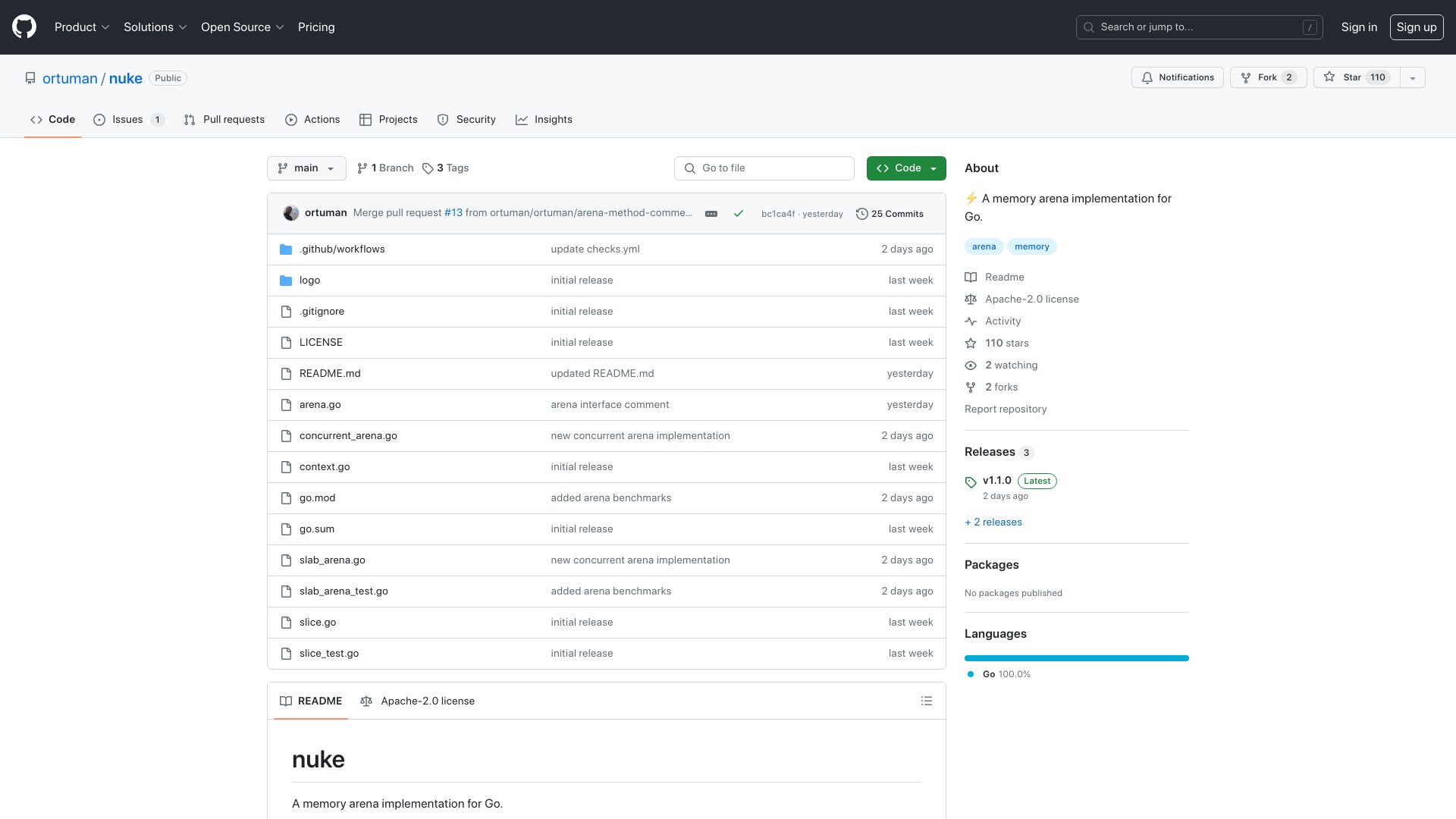Open the Pull requests tab
Image resolution: width=1456 pixels, height=819 pixels.
click(224, 120)
